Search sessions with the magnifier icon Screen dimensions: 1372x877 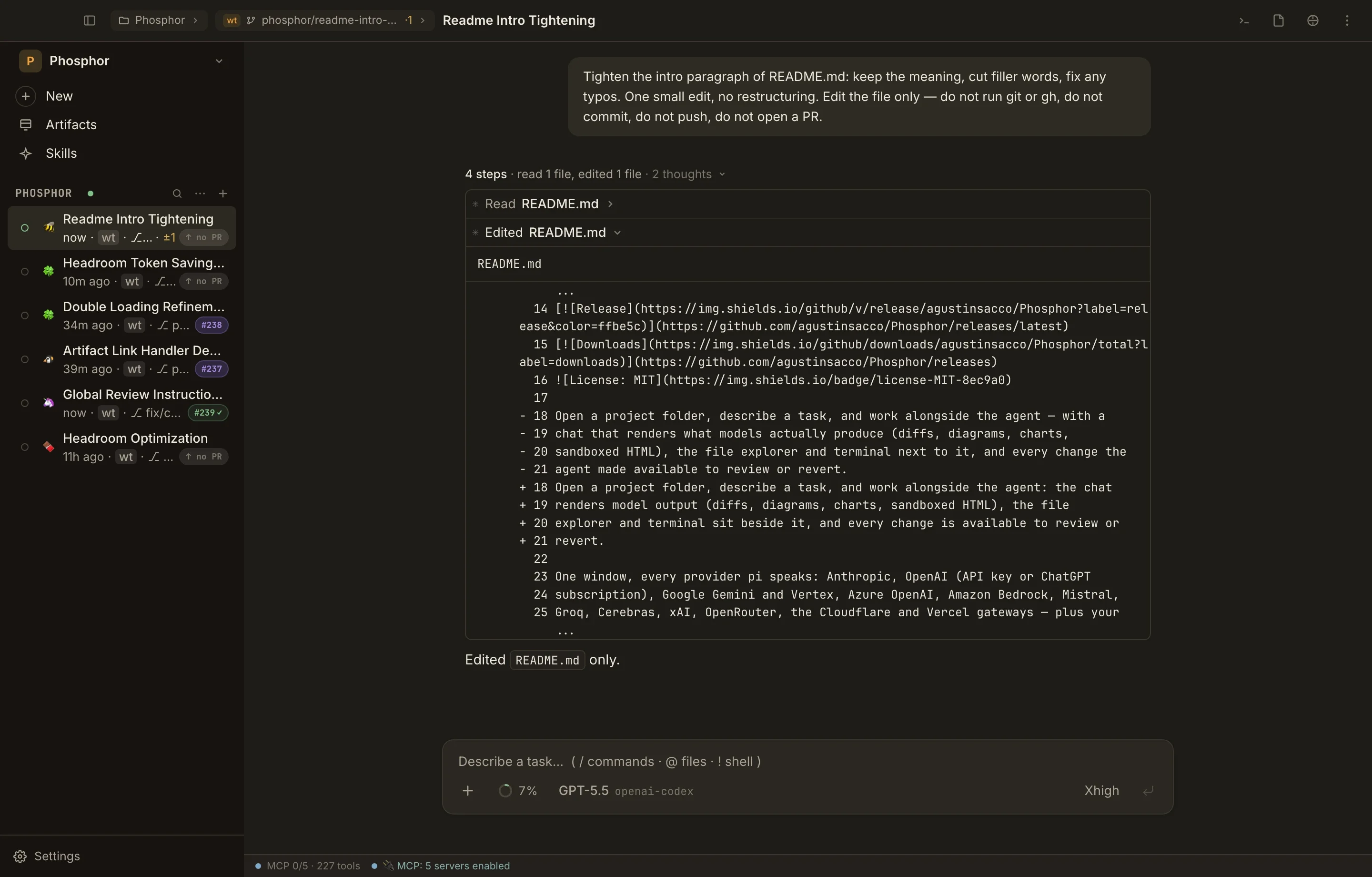pos(177,194)
